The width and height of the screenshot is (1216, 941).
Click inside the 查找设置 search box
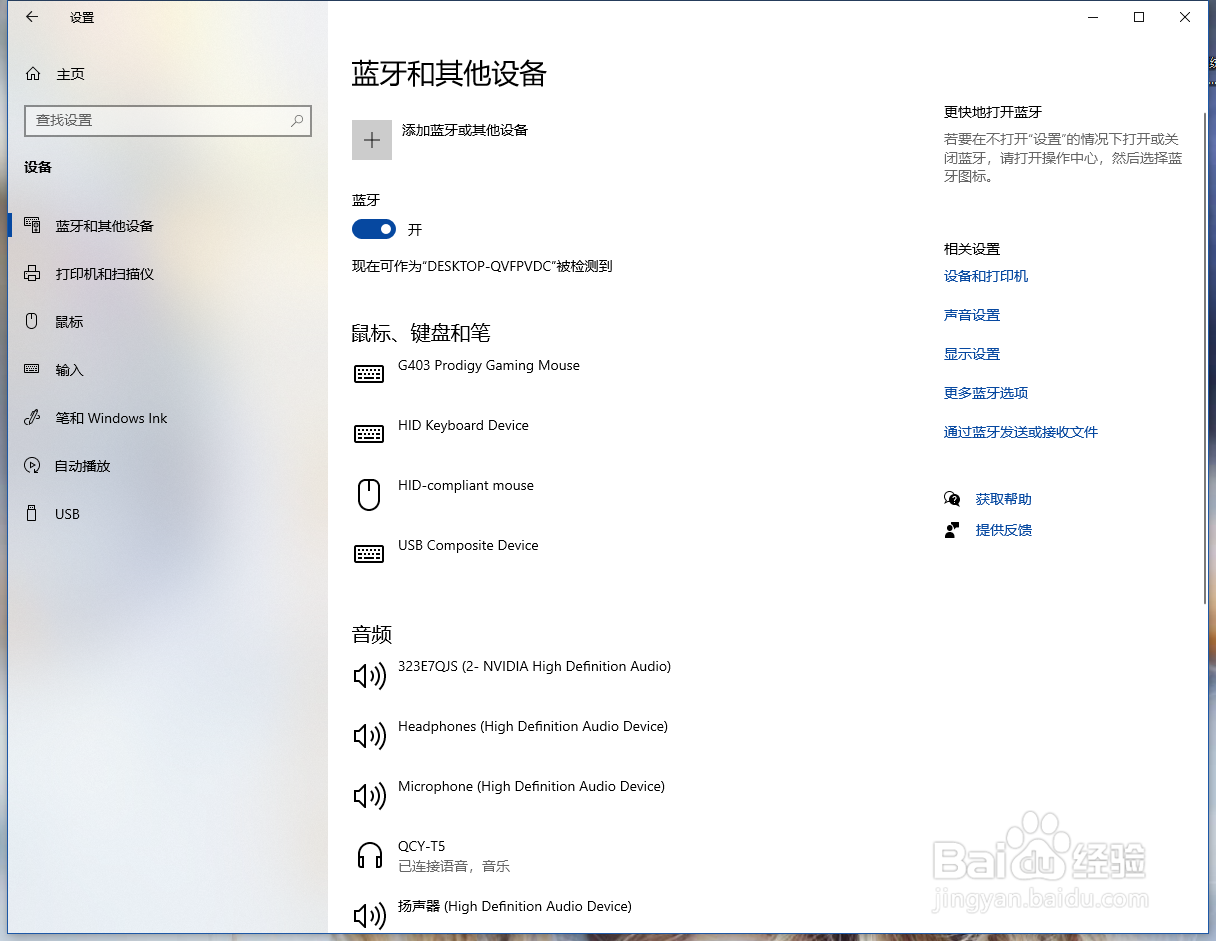tap(168, 120)
